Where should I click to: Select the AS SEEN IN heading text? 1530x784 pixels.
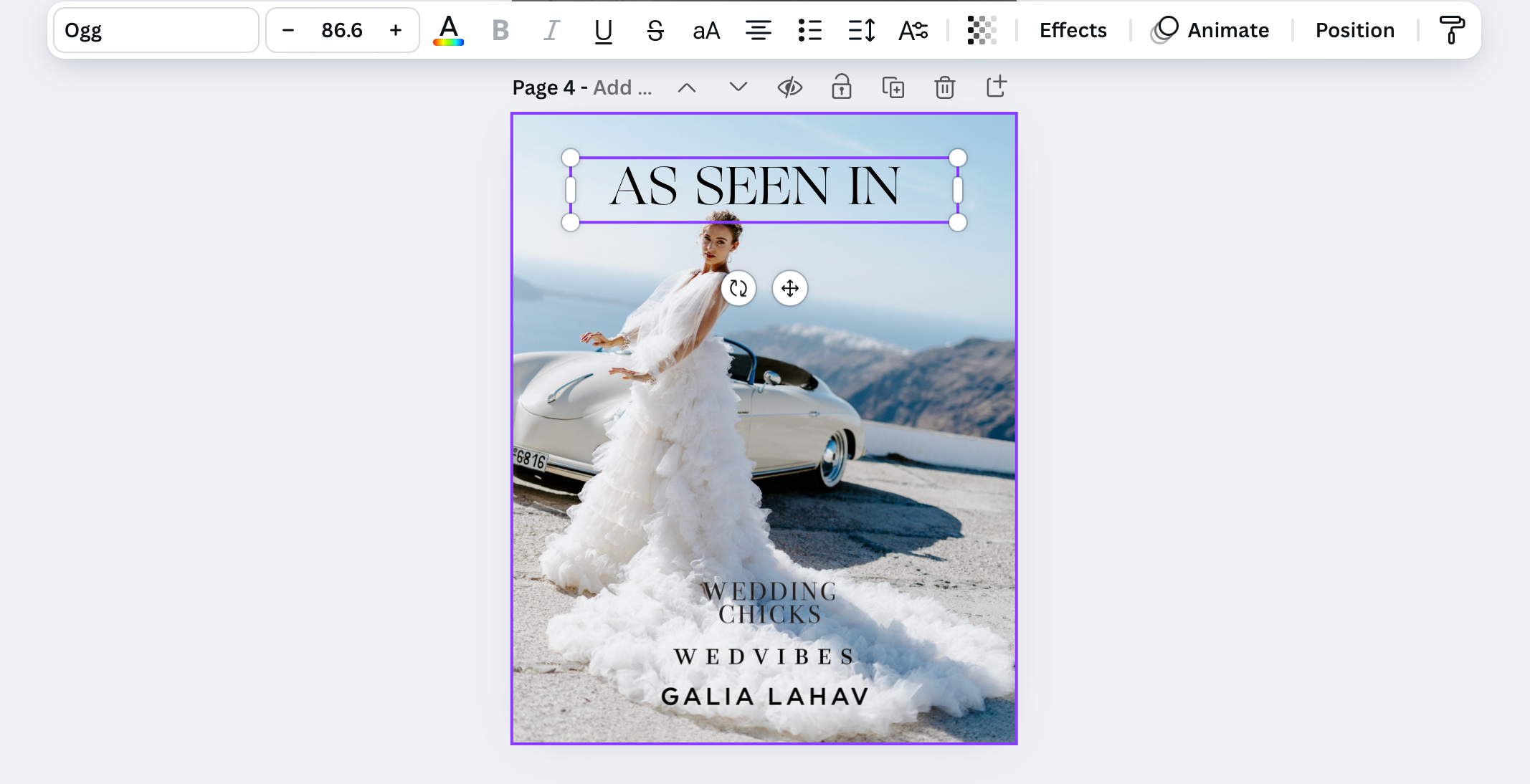click(754, 187)
